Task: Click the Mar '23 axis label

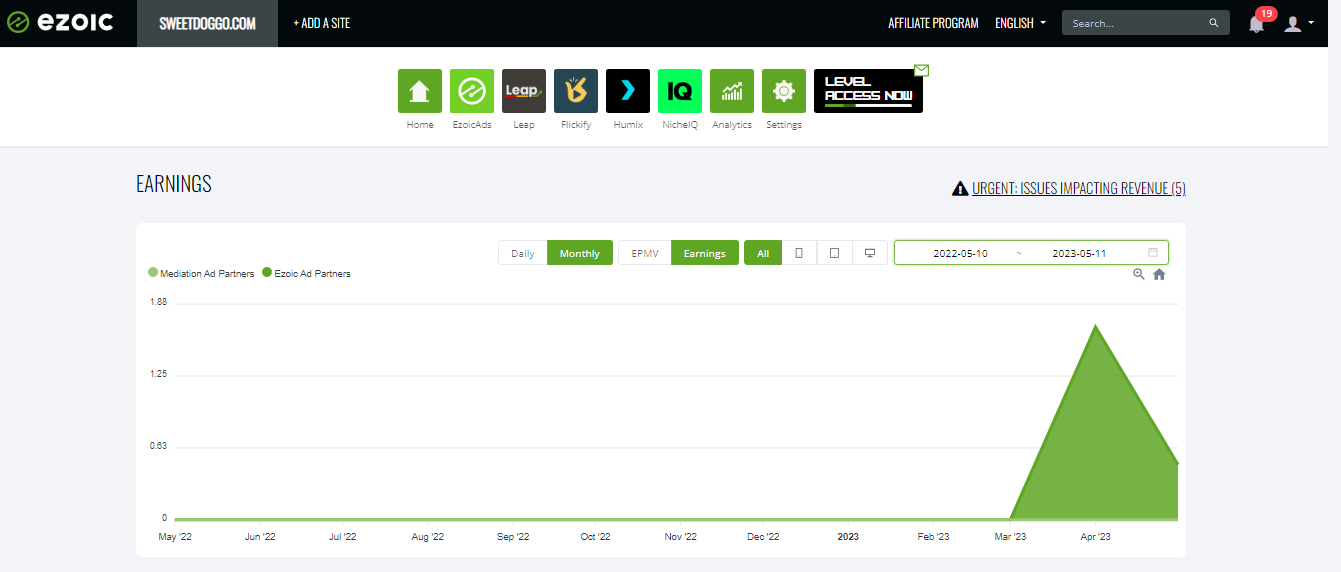Action: (x=1010, y=537)
